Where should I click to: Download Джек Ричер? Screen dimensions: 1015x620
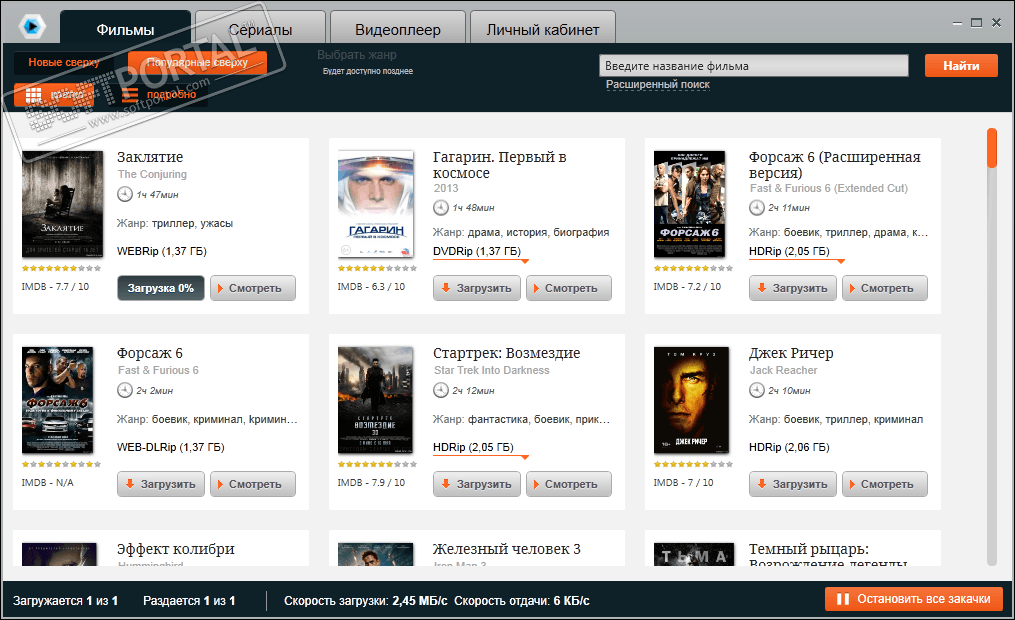[x=792, y=484]
